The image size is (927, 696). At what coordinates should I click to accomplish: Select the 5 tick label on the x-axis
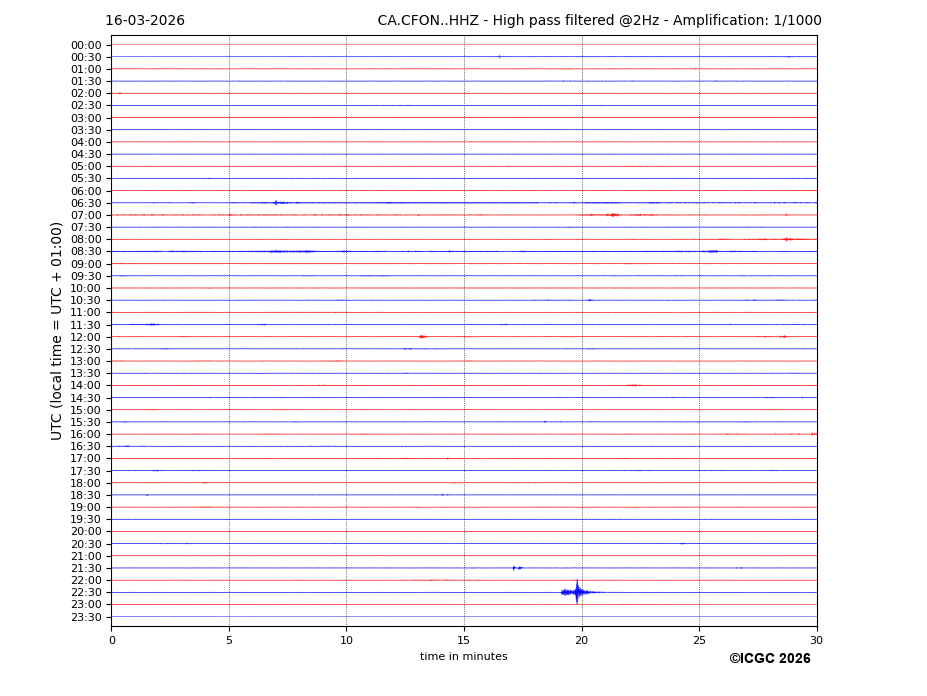click(x=229, y=640)
